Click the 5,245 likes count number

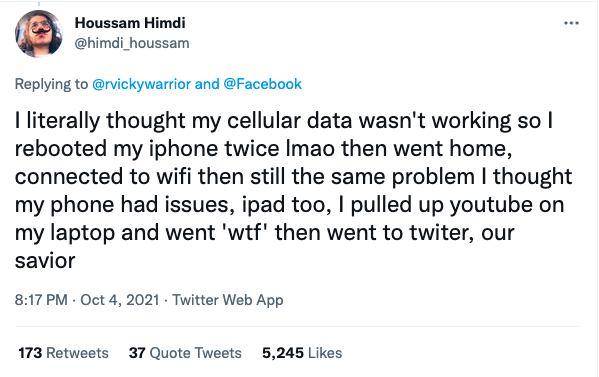coord(283,353)
